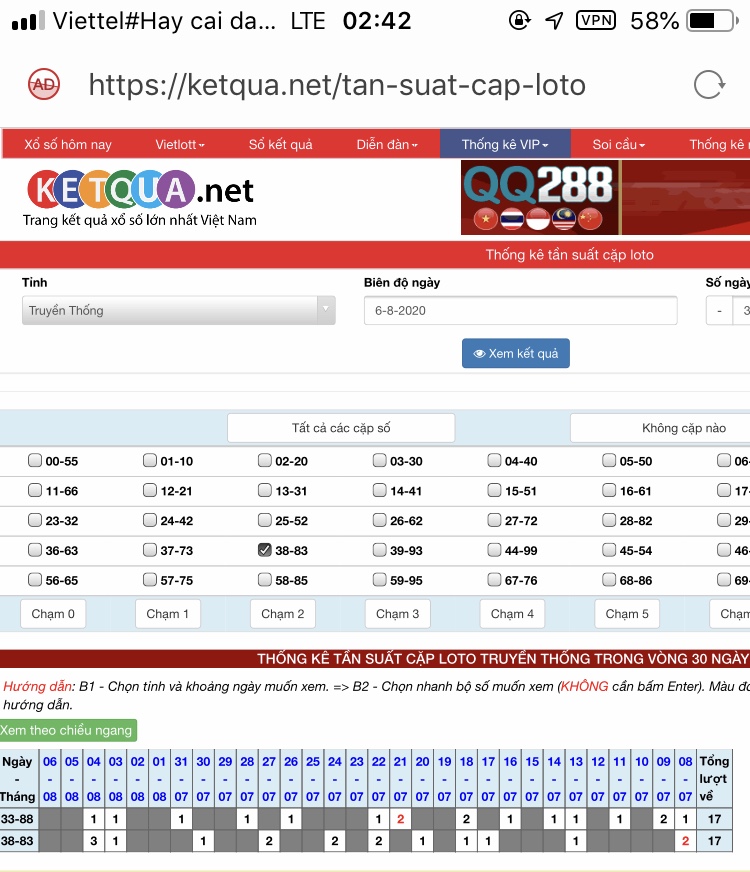Expand the Thống kê VIP menu
750x872 pixels.
pos(504,145)
